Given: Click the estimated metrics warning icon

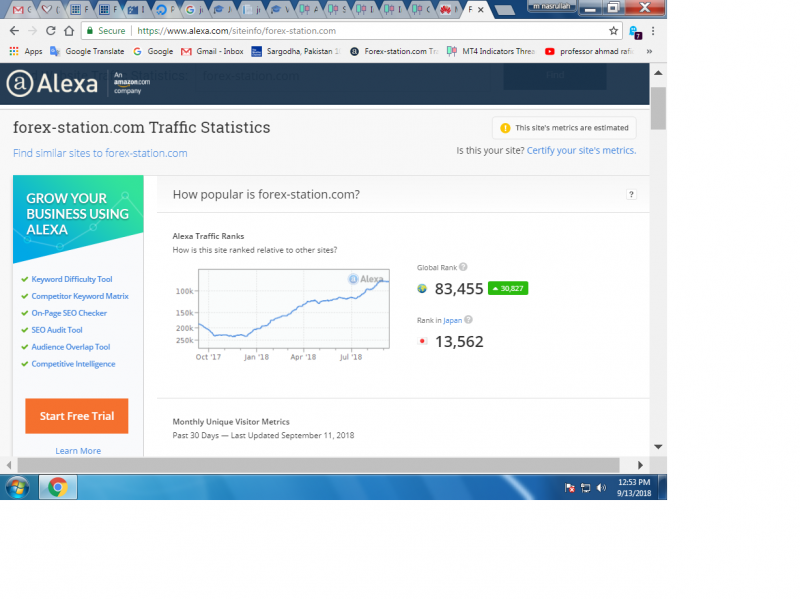Looking at the screenshot, I should (x=505, y=128).
